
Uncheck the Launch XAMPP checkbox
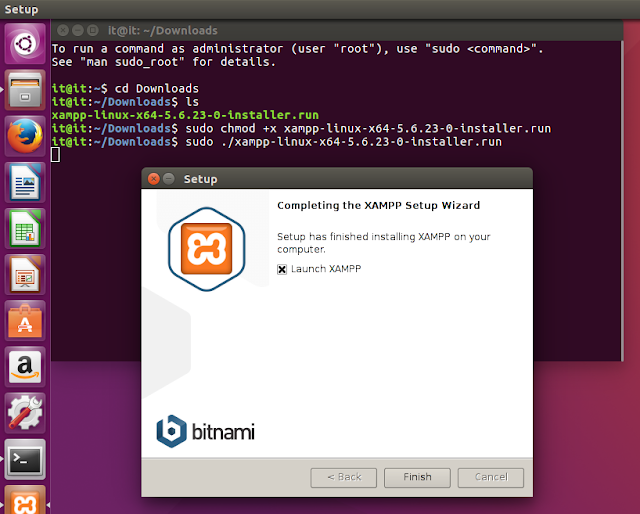[x=282, y=269]
